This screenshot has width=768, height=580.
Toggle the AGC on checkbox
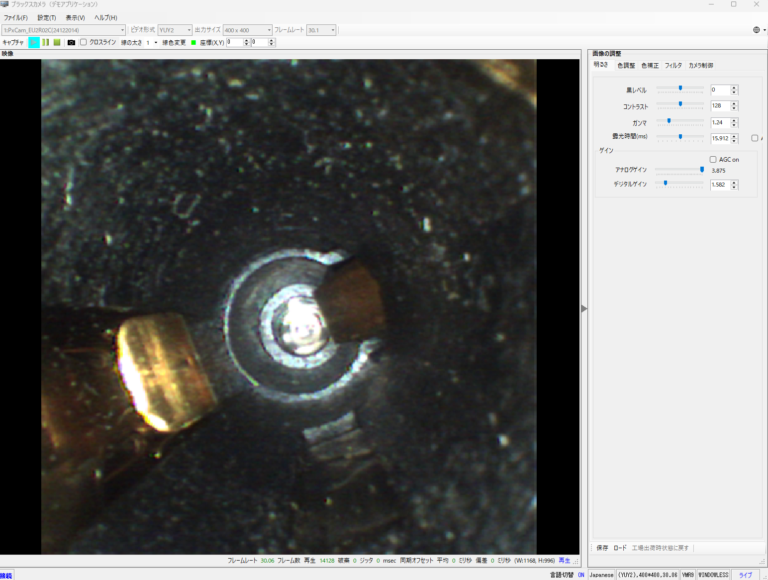coord(712,159)
